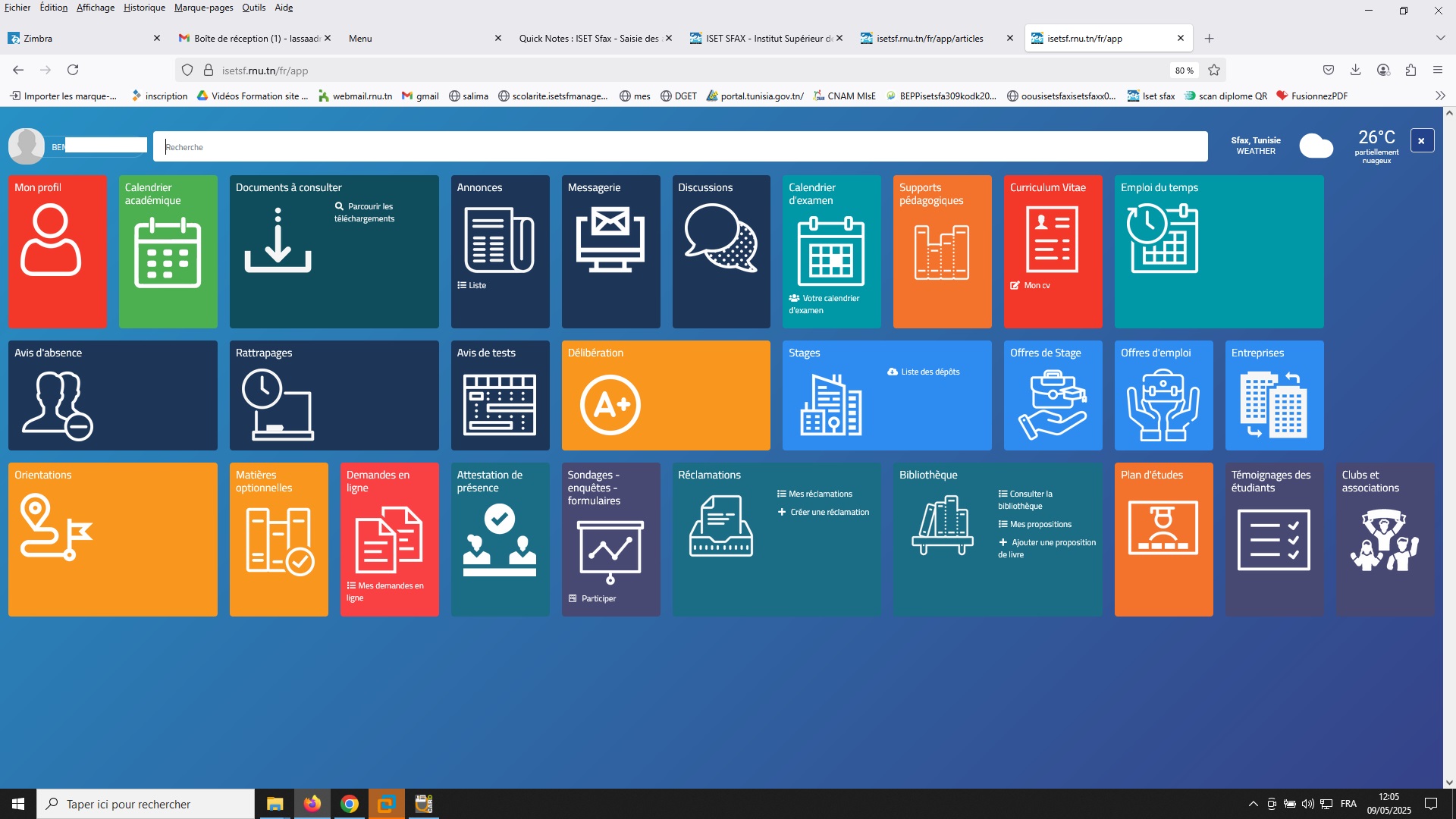Expand the list all tabs chevron
The width and height of the screenshot is (1456, 819).
(1440, 38)
